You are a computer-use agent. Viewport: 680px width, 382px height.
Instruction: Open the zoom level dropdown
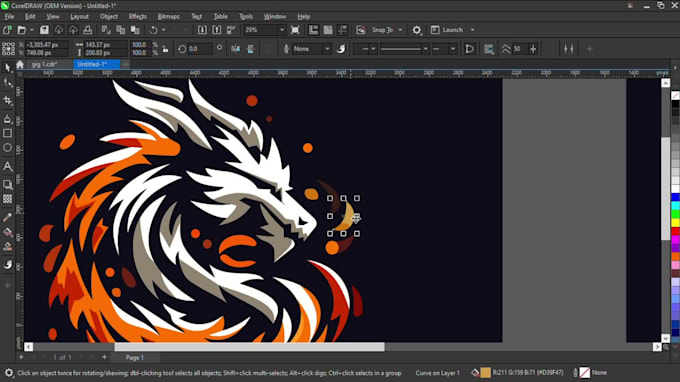[x=282, y=30]
